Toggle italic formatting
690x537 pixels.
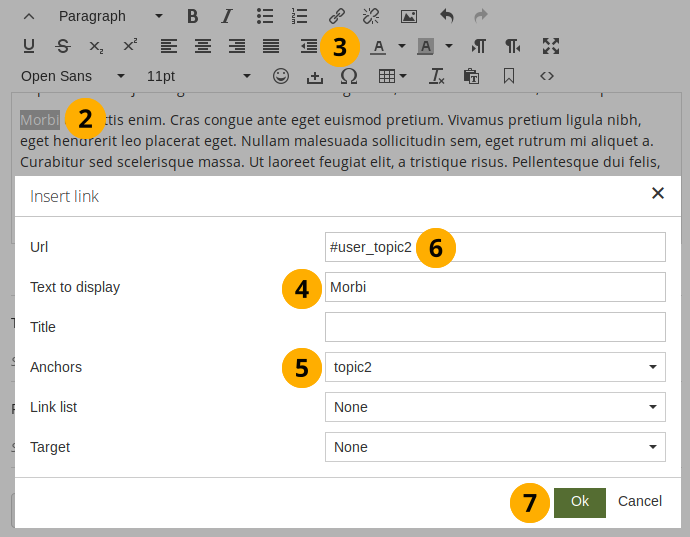pyautogui.click(x=227, y=16)
